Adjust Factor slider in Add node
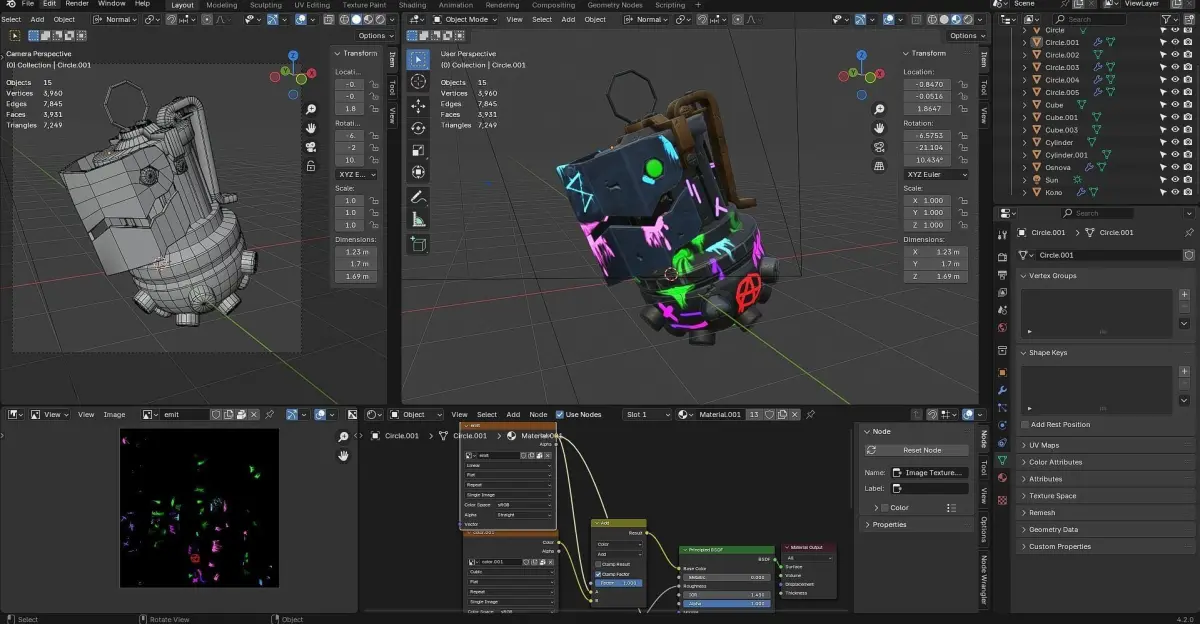 (x=620, y=583)
